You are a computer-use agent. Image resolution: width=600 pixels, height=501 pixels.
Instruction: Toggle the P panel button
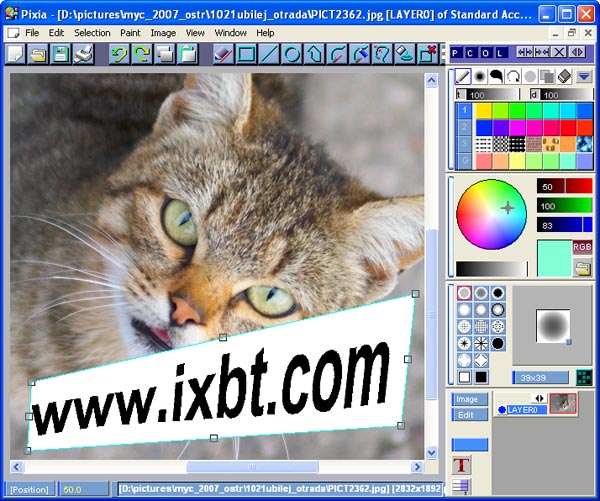click(456, 53)
